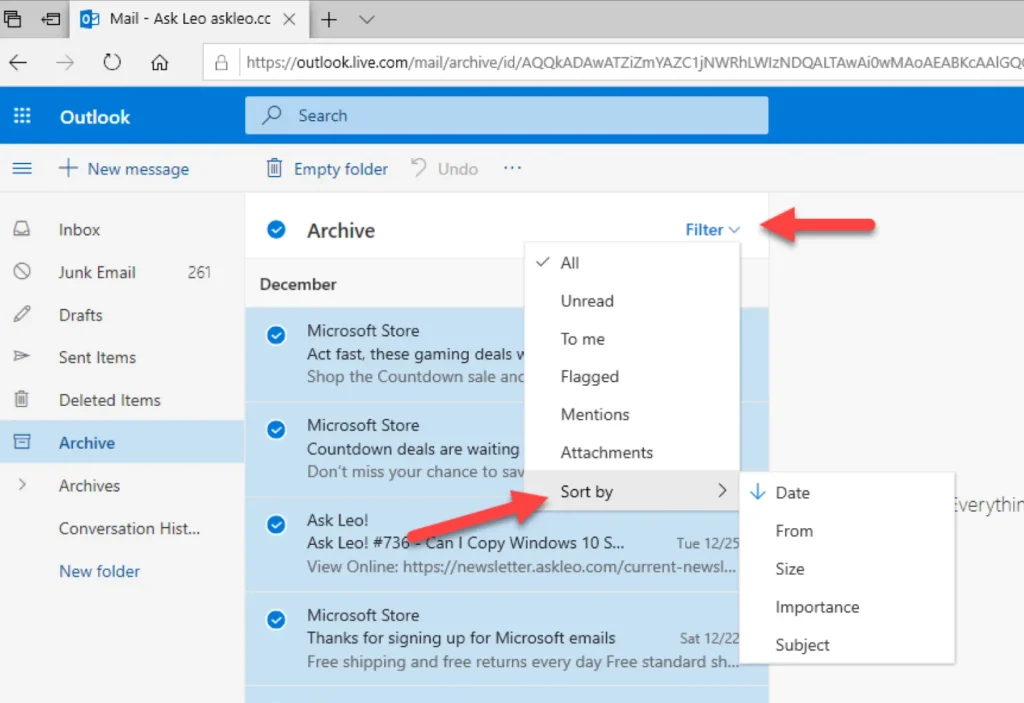Click the Empty folder trash icon
The image size is (1024, 703).
point(273,168)
